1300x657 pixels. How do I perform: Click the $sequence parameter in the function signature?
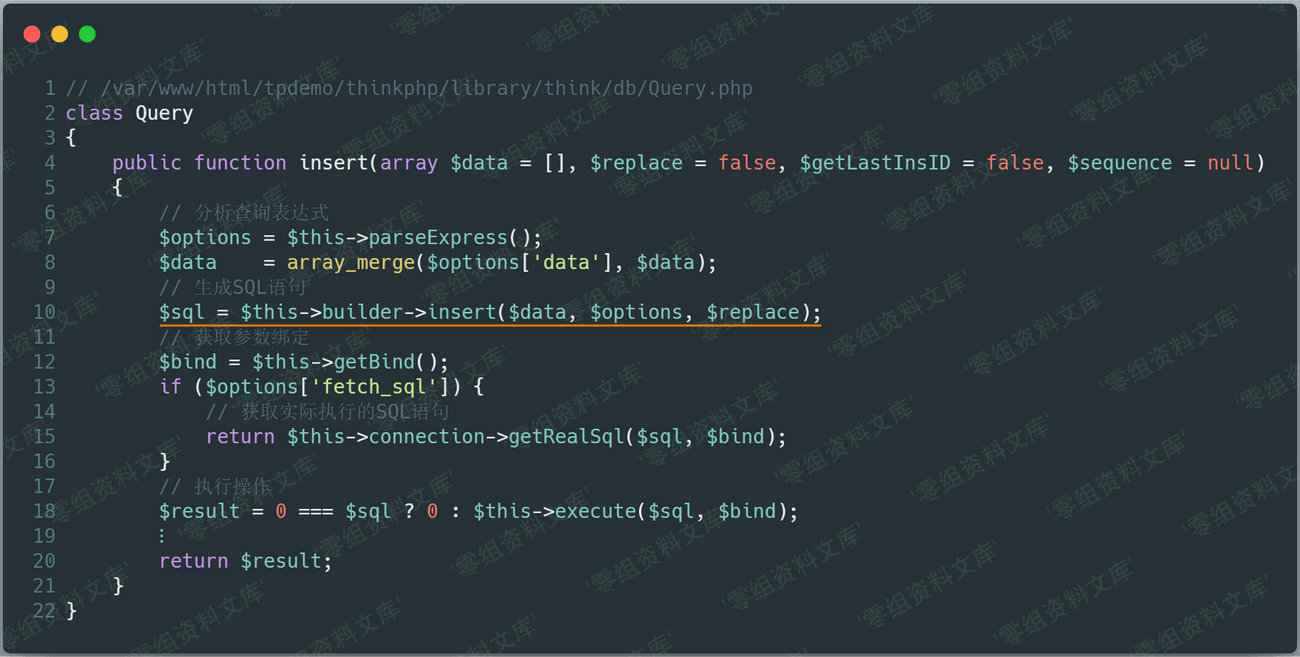(x=1120, y=163)
